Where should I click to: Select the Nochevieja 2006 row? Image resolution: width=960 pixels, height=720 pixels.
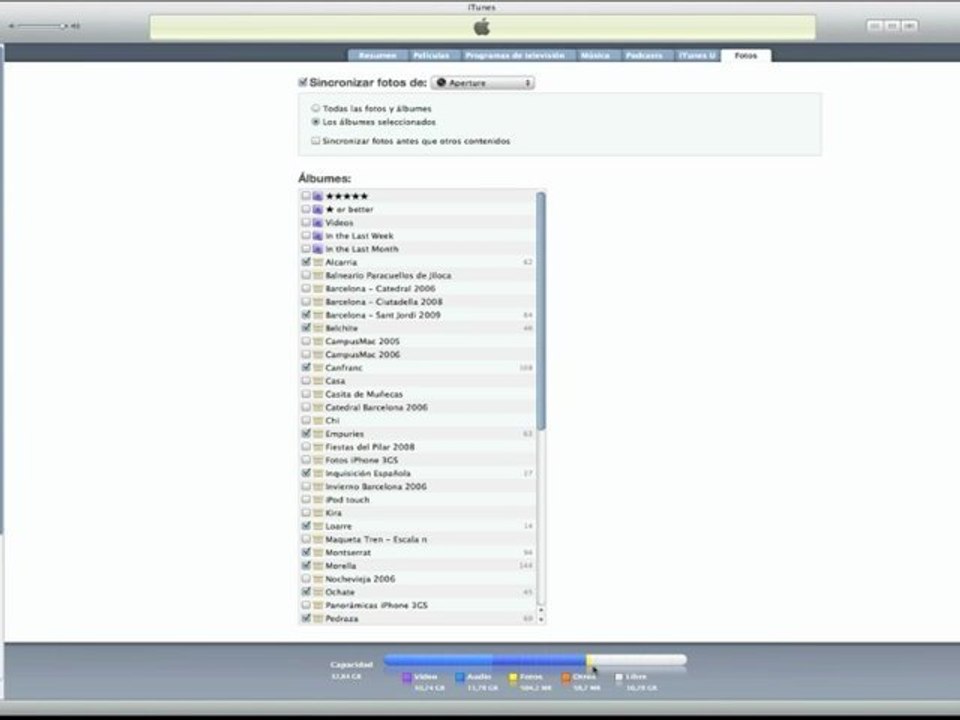click(x=418, y=579)
